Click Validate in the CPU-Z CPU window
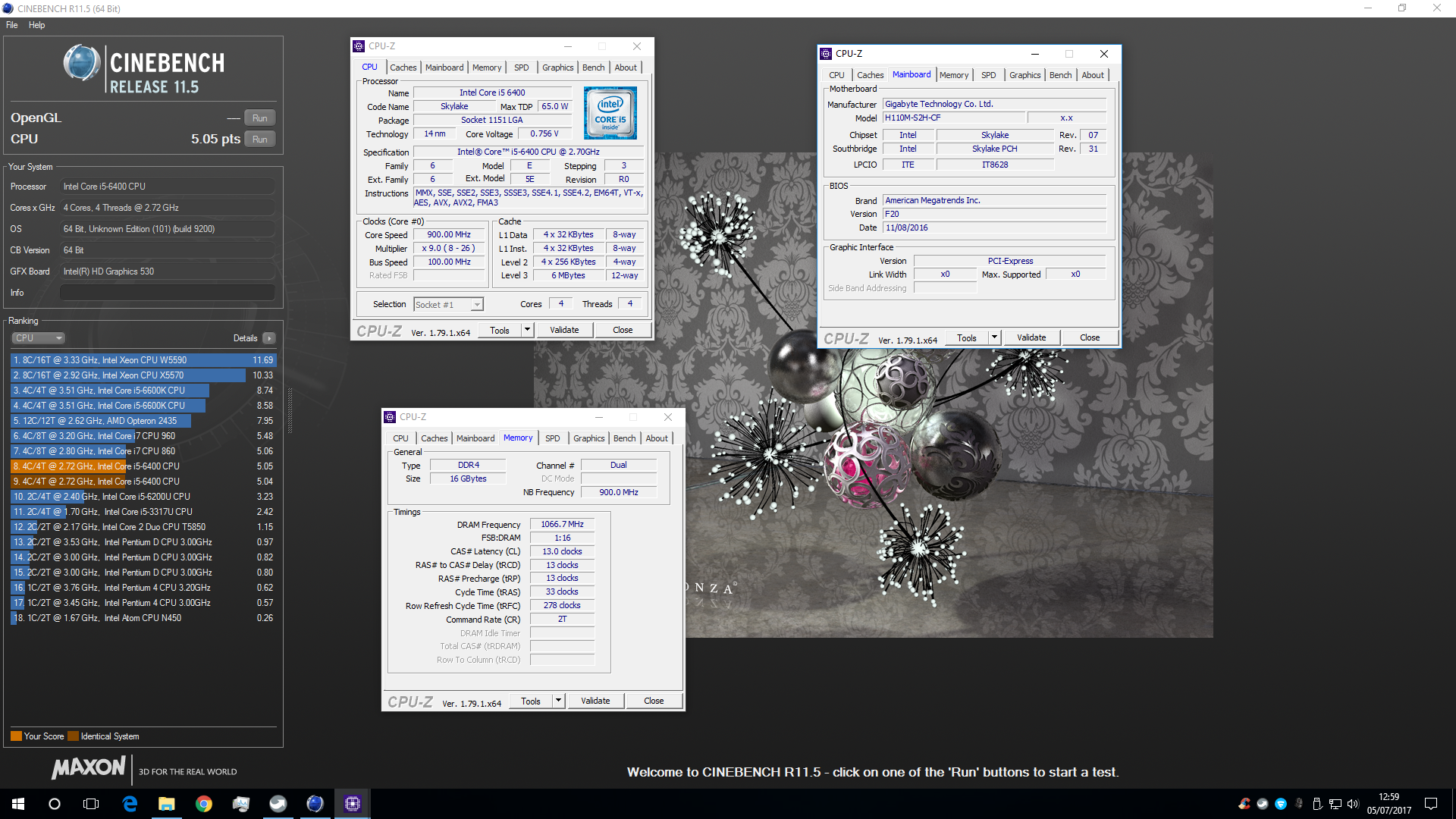1456x819 pixels. pos(564,330)
